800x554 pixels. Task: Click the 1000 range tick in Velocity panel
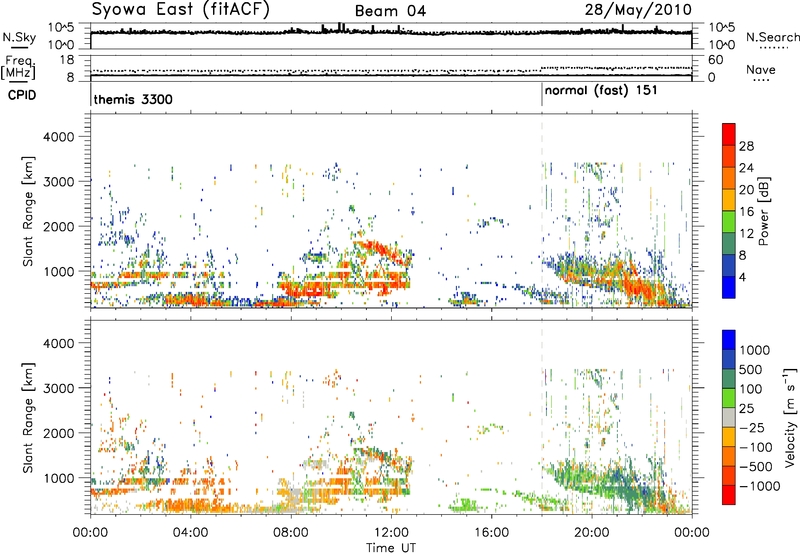coord(59,478)
